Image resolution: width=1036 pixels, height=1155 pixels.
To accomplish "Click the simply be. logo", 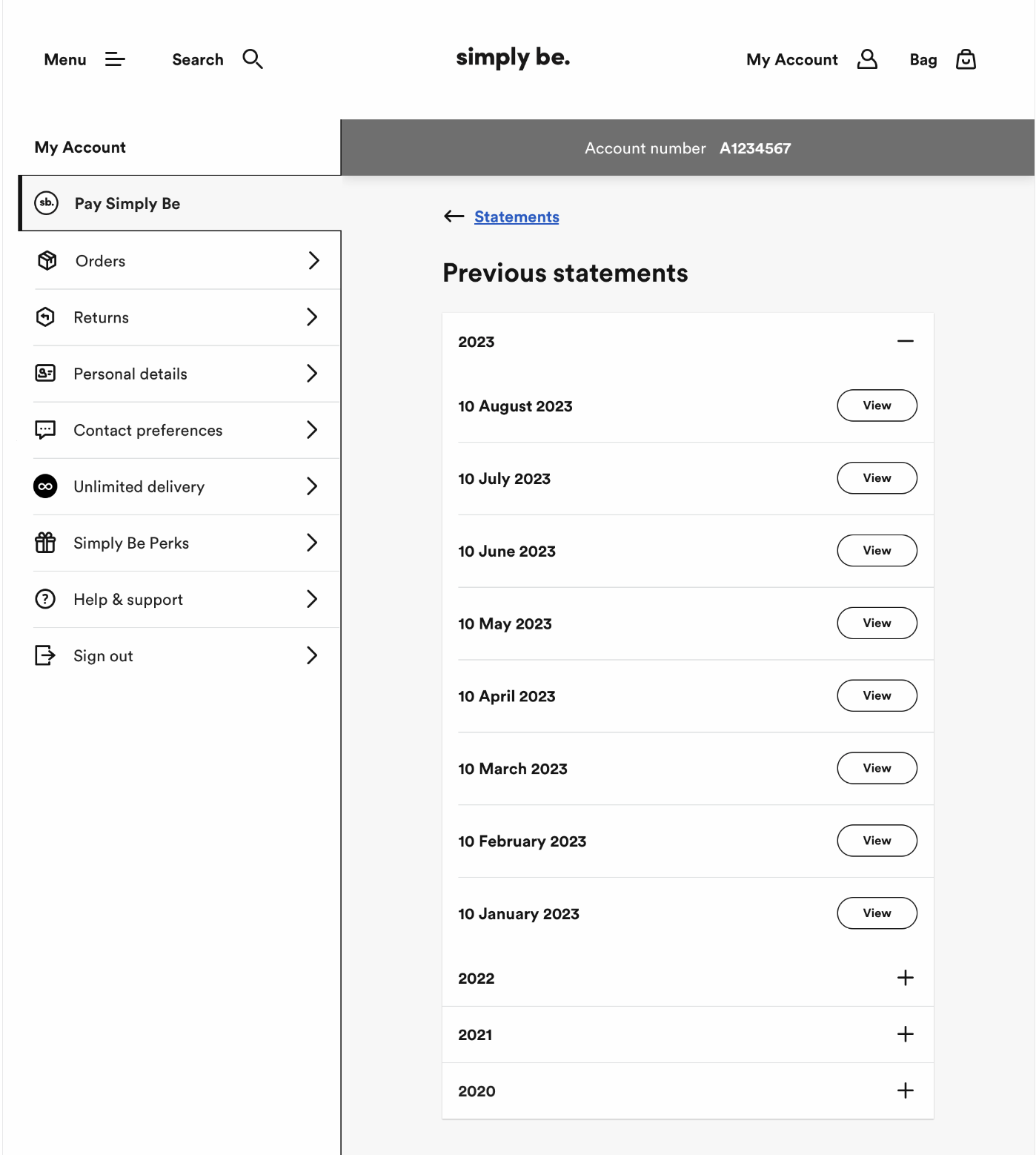I will (513, 58).
